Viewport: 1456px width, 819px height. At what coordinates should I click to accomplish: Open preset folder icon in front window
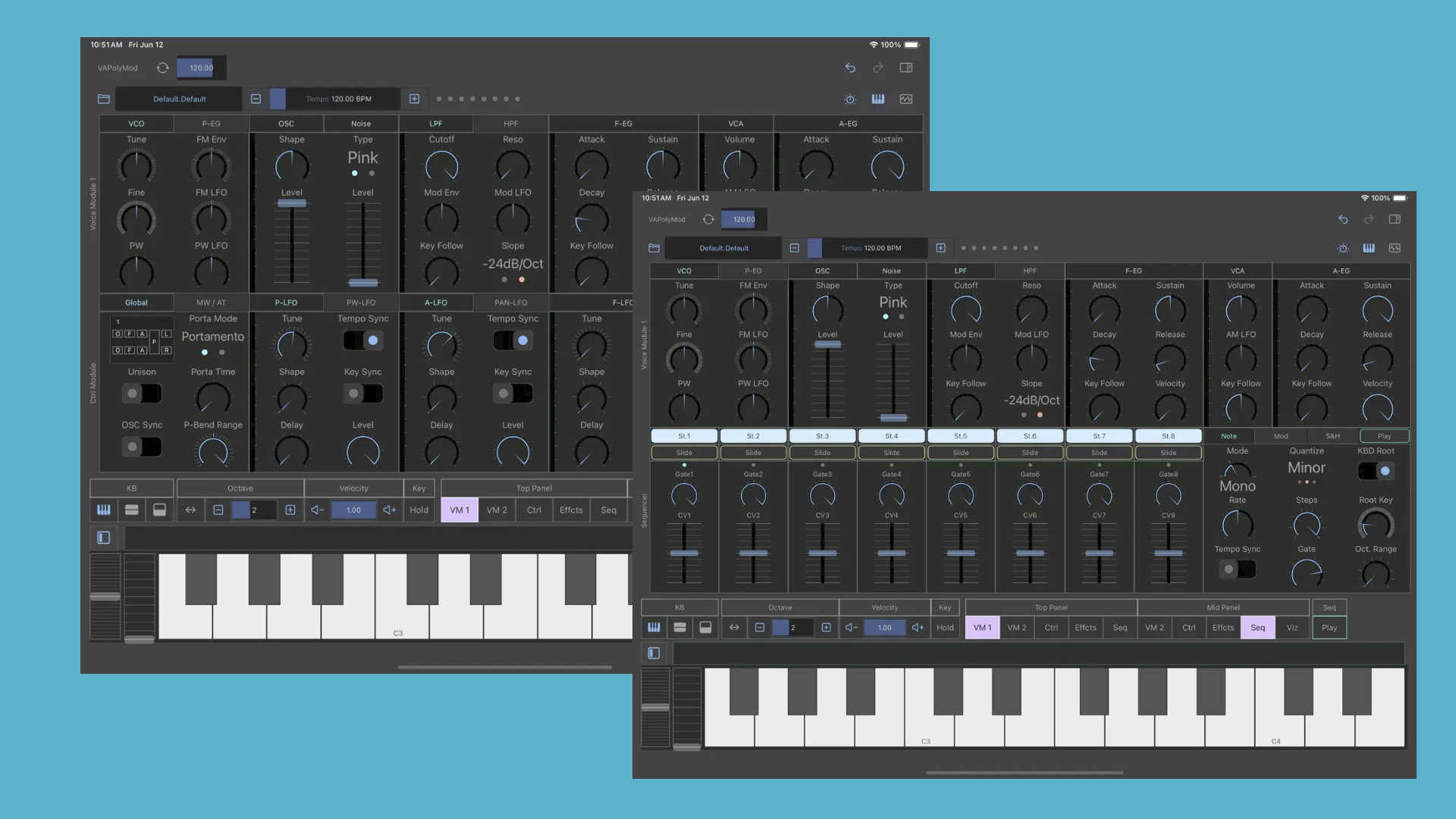(x=654, y=248)
